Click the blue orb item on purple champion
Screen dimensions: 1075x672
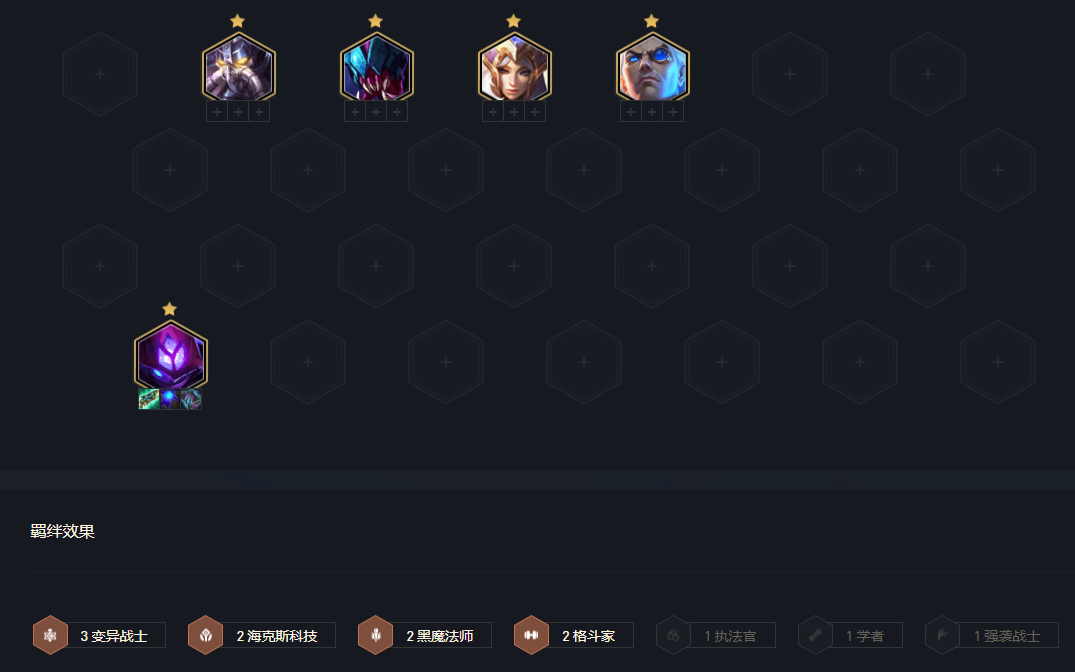coord(170,399)
